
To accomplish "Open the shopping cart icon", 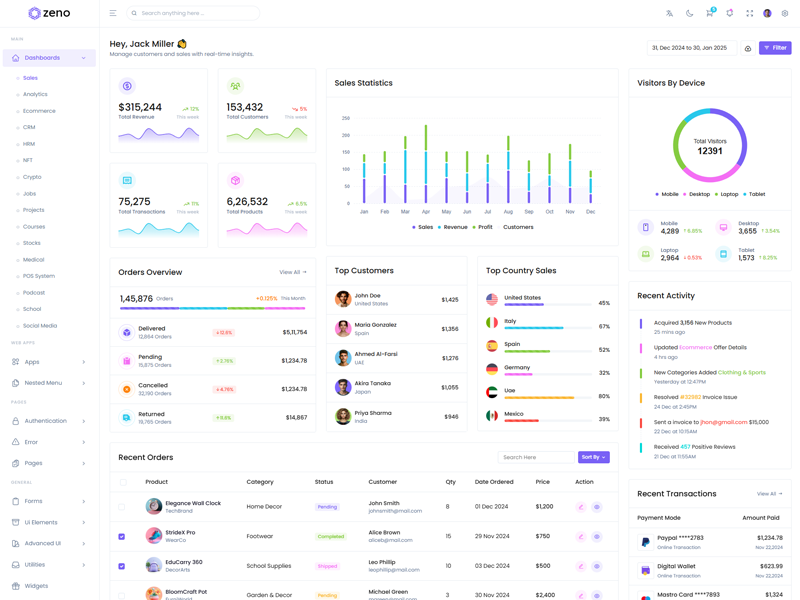I will pos(709,13).
